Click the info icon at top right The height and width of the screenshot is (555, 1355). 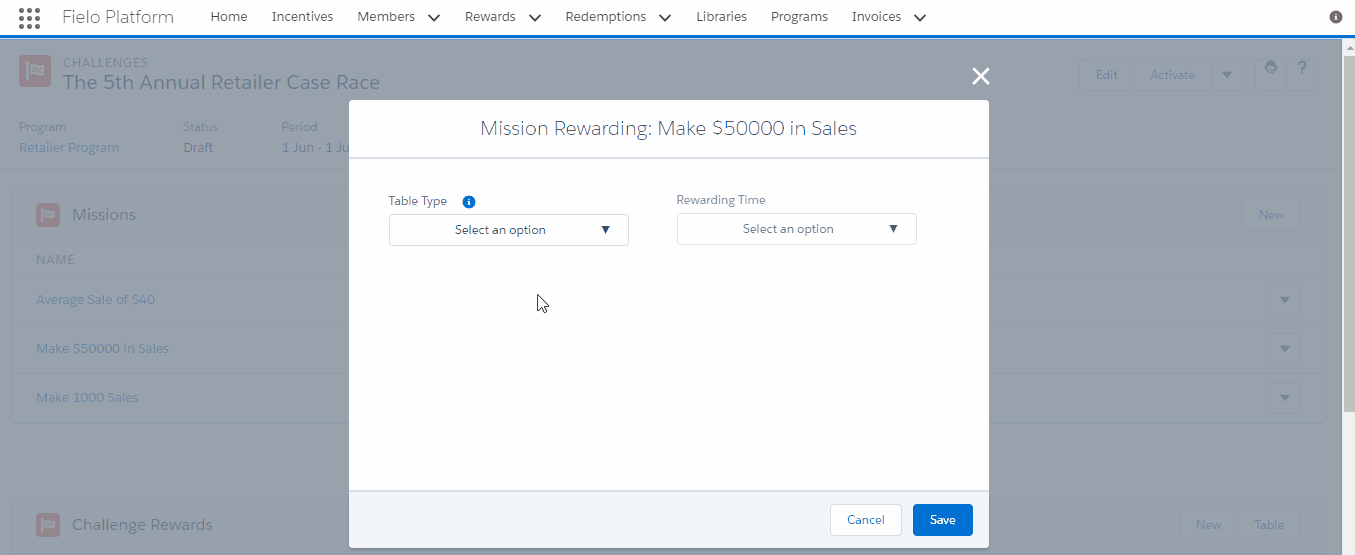click(1336, 17)
